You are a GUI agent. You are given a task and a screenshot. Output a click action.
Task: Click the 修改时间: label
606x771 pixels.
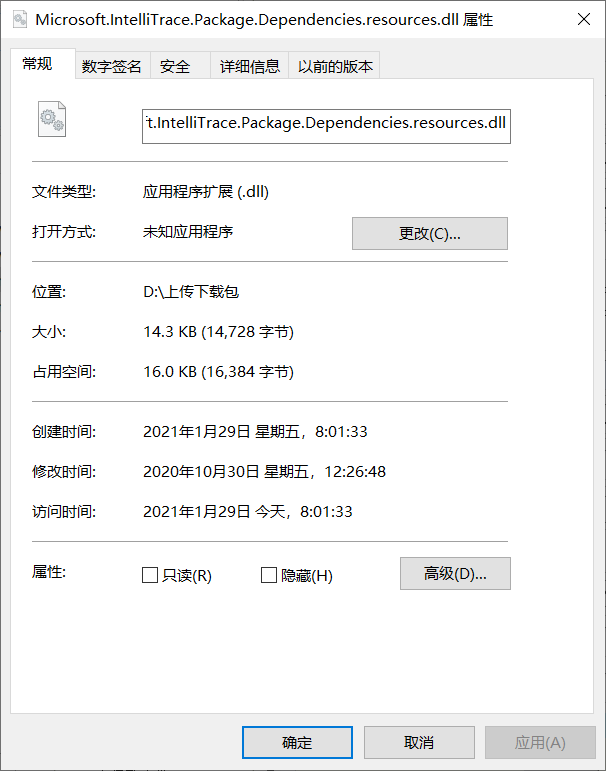coord(64,472)
